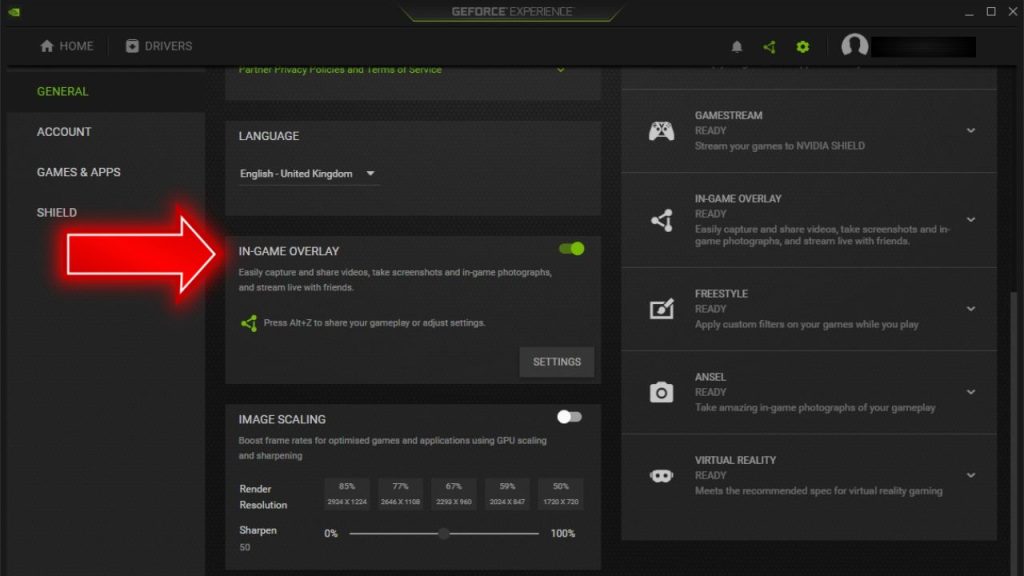Open settings via green gear icon
Image resolution: width=1024 pixels, height=576 pixels.
coord(803,46)
